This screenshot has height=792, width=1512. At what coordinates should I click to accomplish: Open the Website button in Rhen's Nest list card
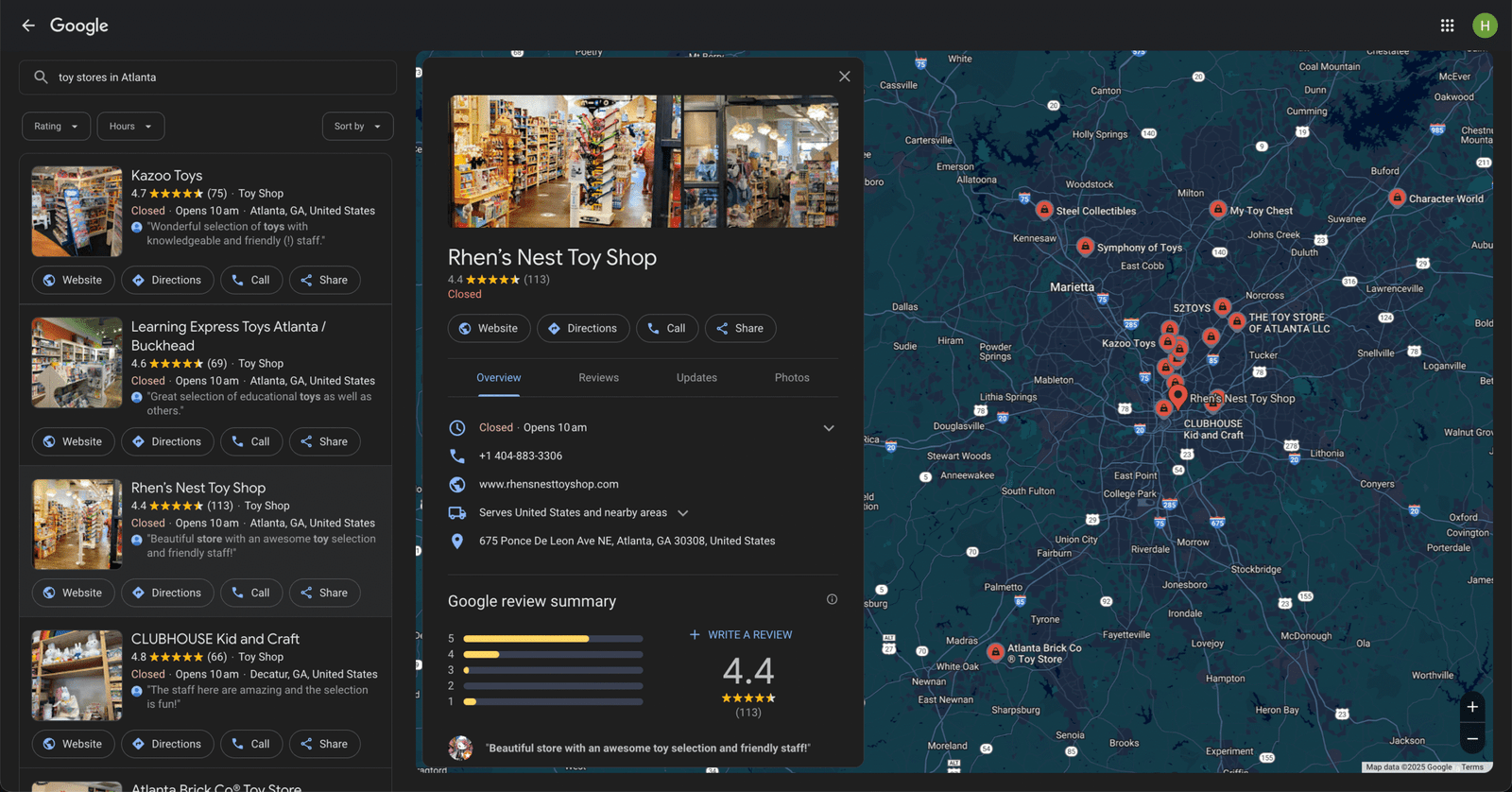tap(74, 593)
